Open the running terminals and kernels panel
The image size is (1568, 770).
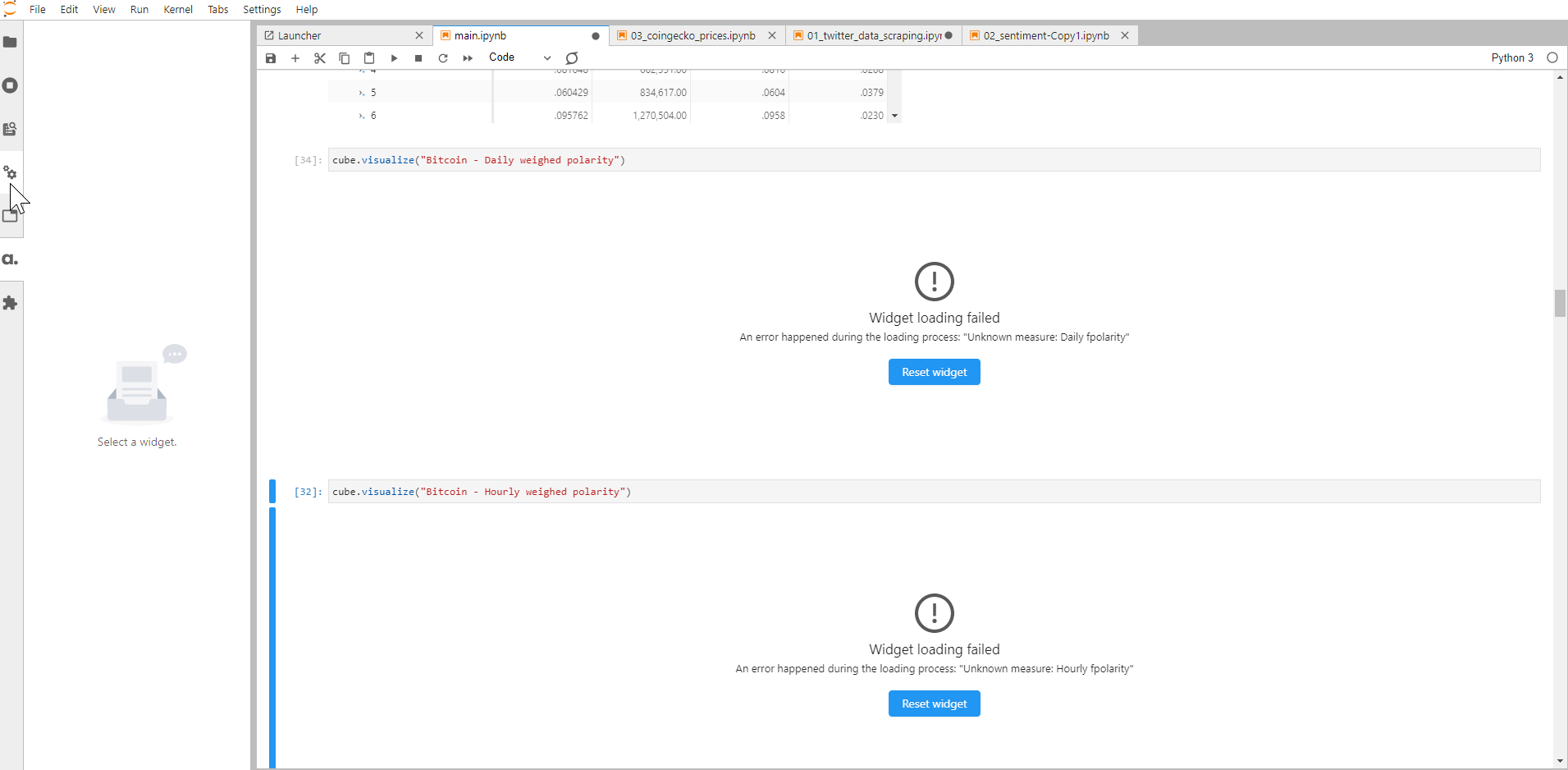11,85
